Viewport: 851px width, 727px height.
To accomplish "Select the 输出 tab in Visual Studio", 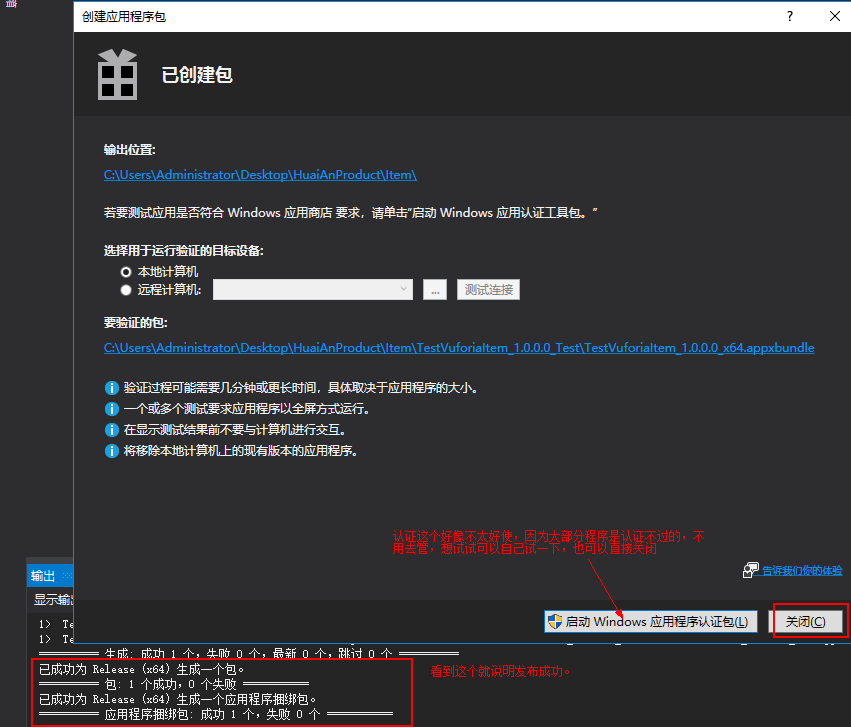I will (43, 576).
